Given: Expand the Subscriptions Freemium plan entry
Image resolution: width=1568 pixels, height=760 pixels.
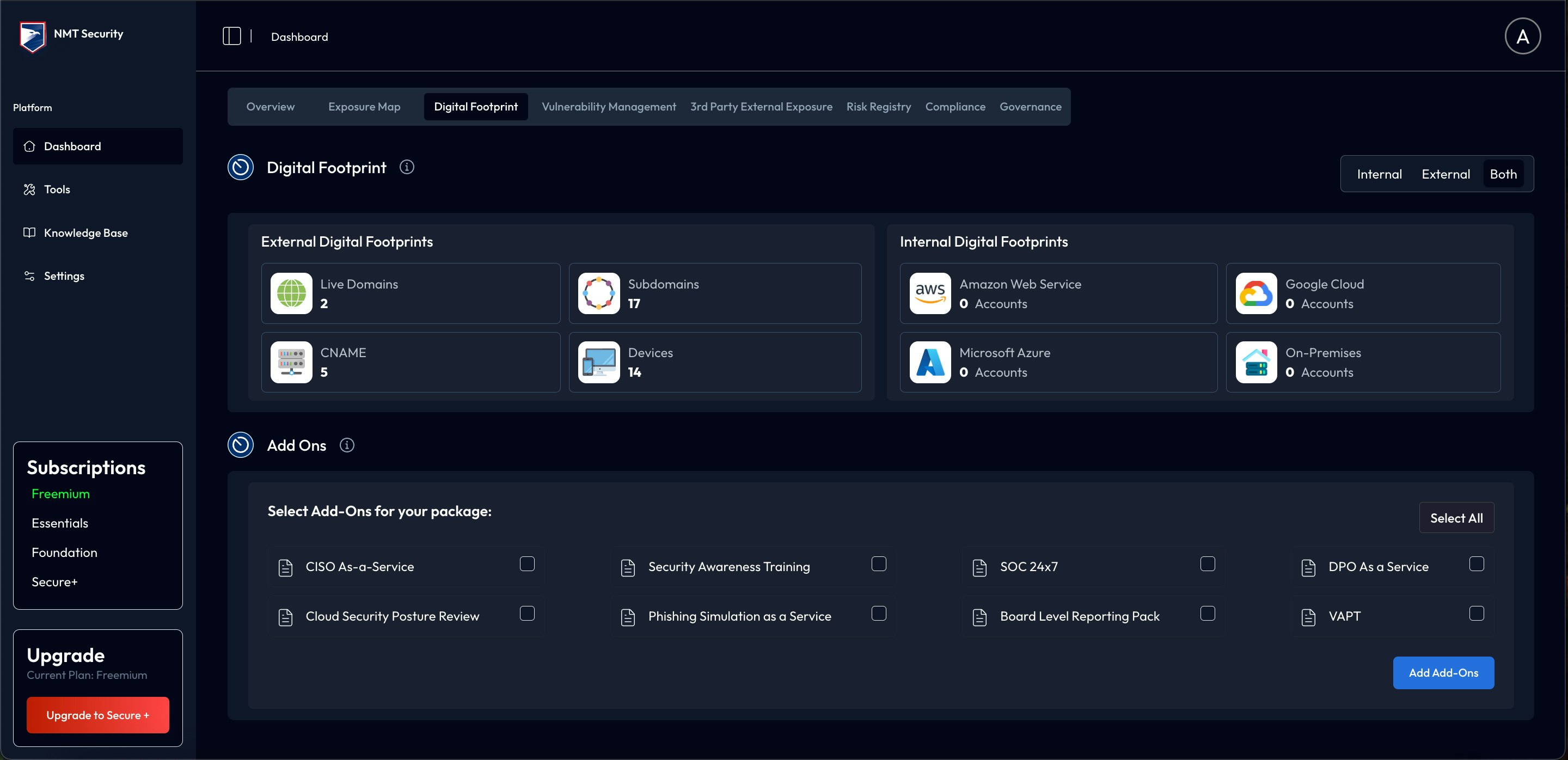Looking at the screenshot, I should coord(60,493).
